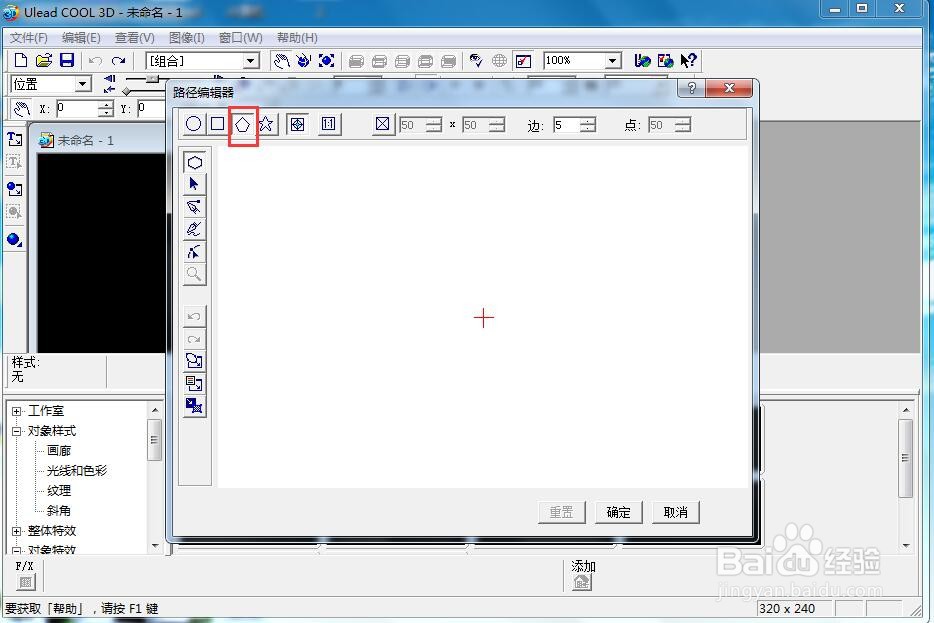The height and width of the screenshot is (623, 934).
Task: Click the first width 50 field
Action: 413,125
